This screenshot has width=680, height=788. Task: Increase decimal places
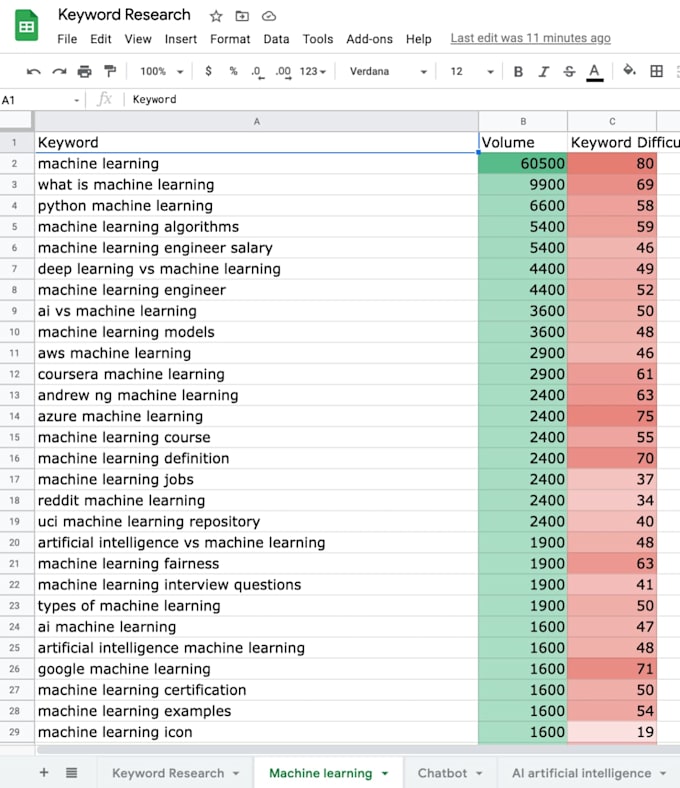283,72
